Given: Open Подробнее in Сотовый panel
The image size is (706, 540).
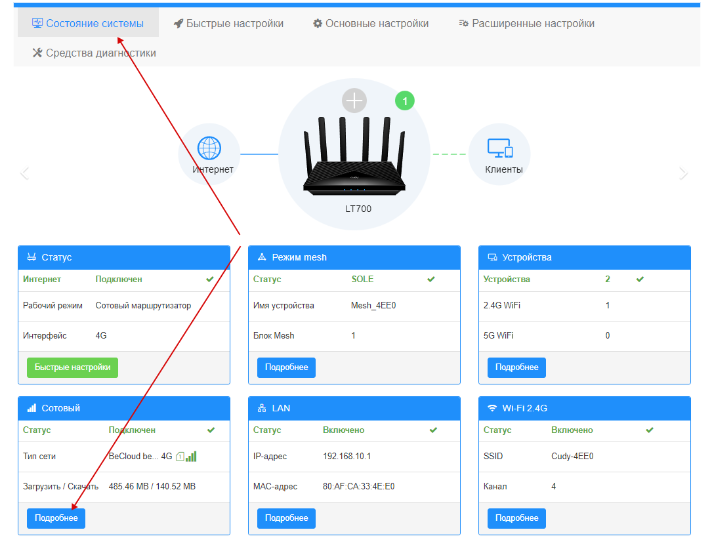Looking at the screenshot, I should click(56, 518).
